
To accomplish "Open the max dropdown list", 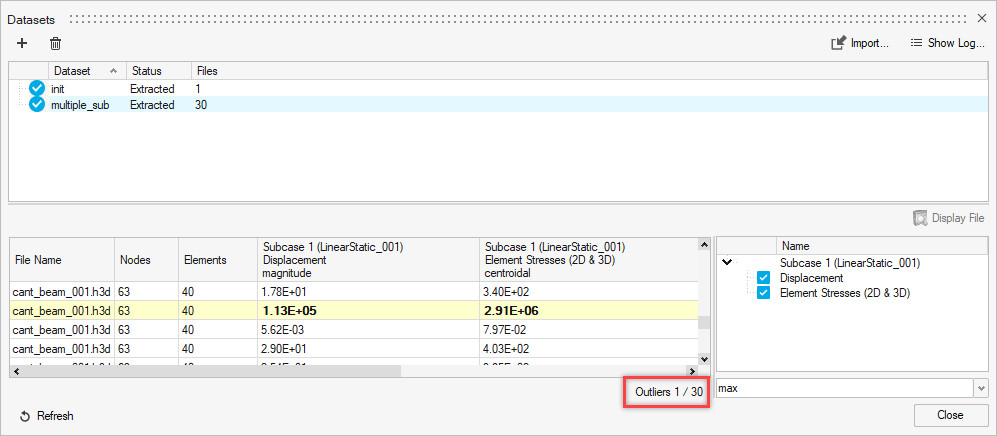I will [x=979, y=388].
